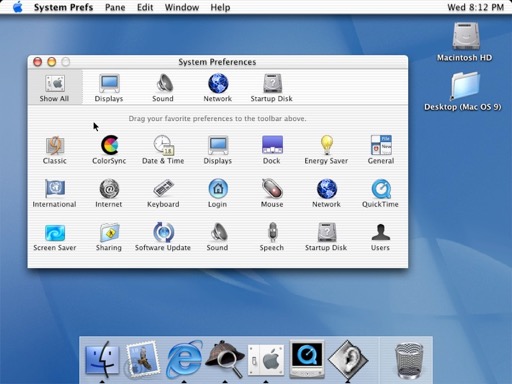
Task: Launch Sherlock from the Dock
Action: tap(225, 359)
